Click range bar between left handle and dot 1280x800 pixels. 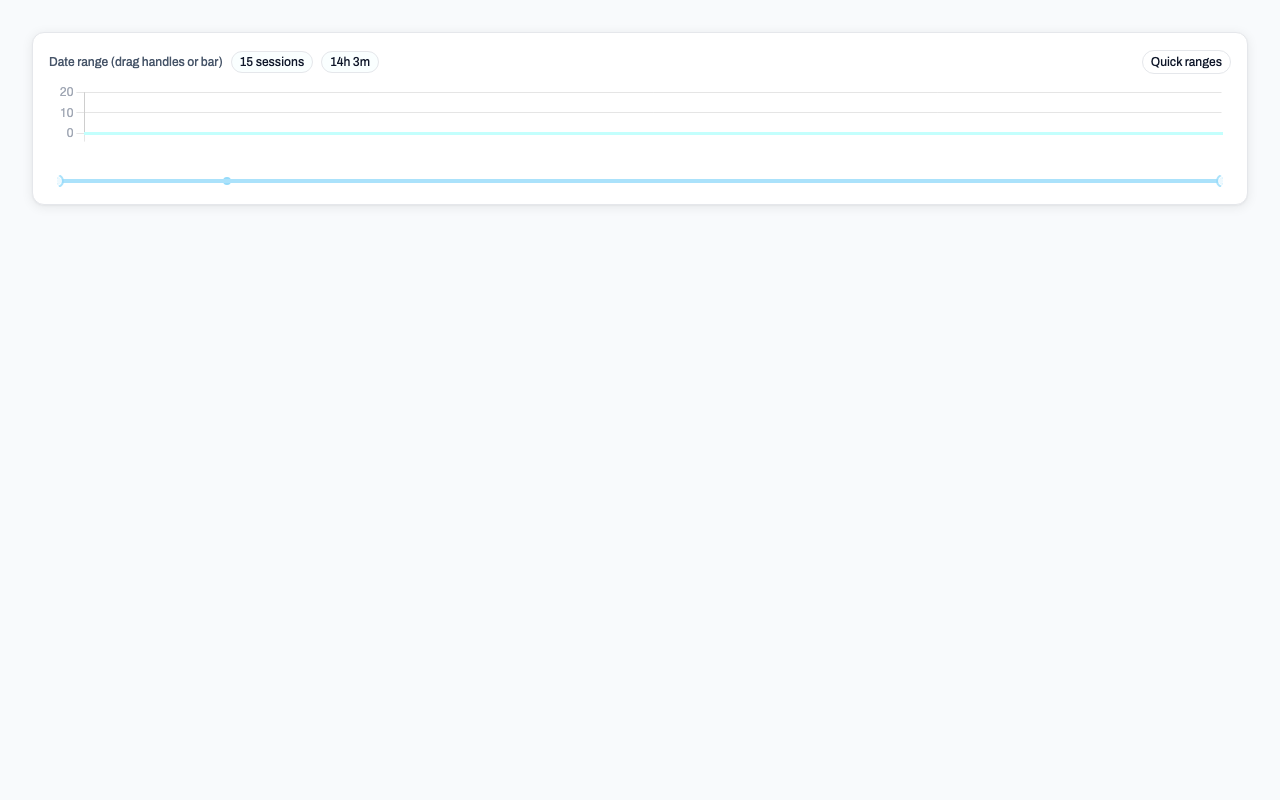coord(145,181)
